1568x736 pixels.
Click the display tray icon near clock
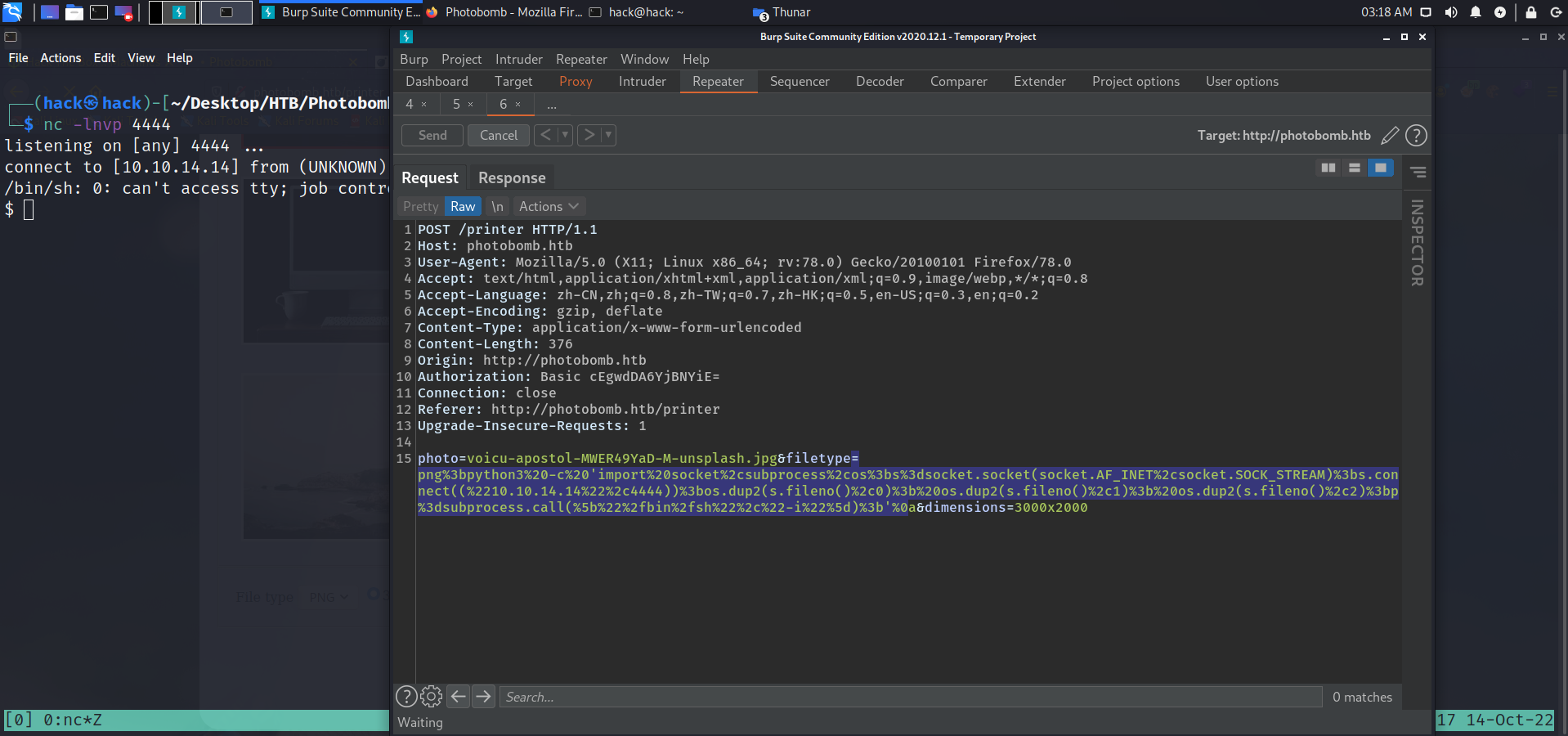click(1426, 12)
